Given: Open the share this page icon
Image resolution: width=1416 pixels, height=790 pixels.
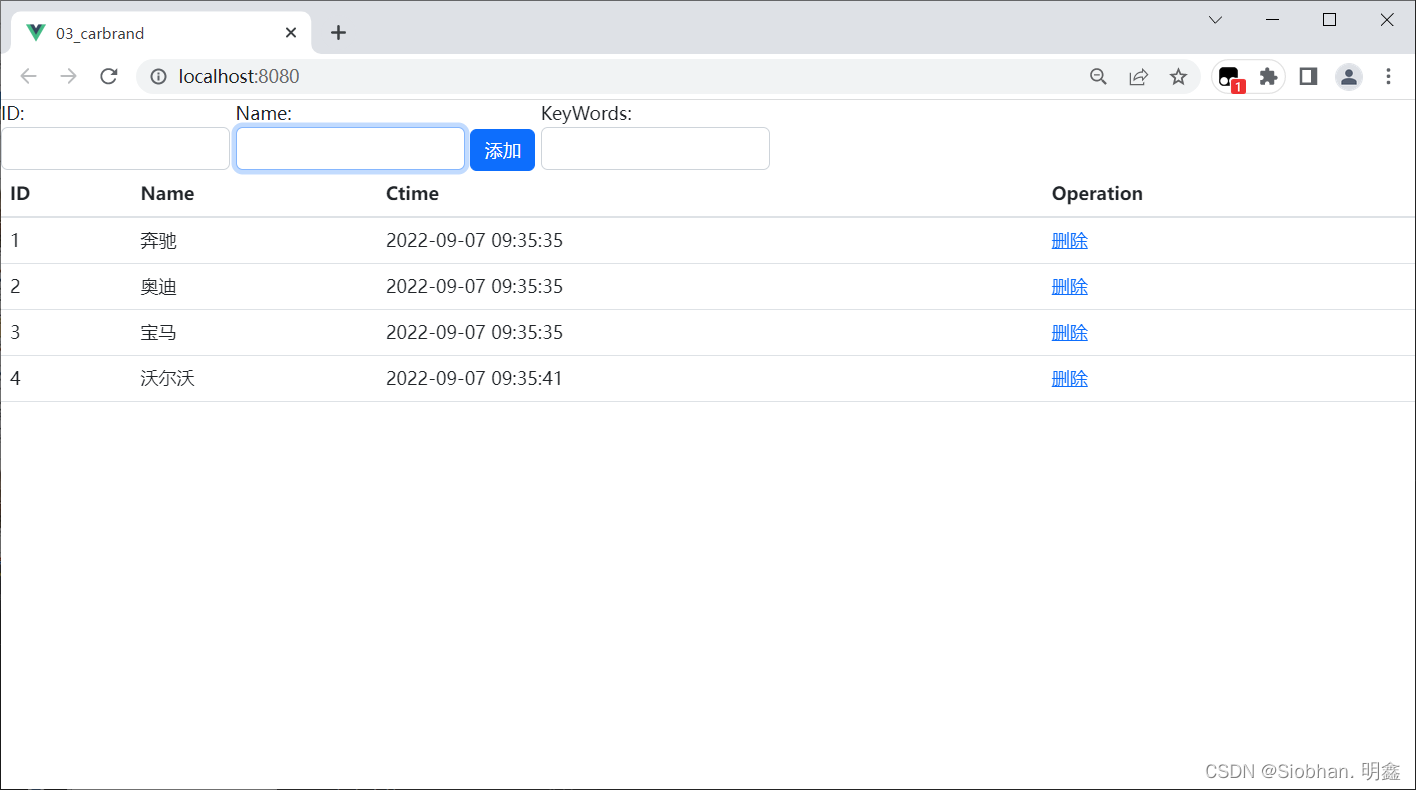Looking at the screenshot, I should [1138, 76].
